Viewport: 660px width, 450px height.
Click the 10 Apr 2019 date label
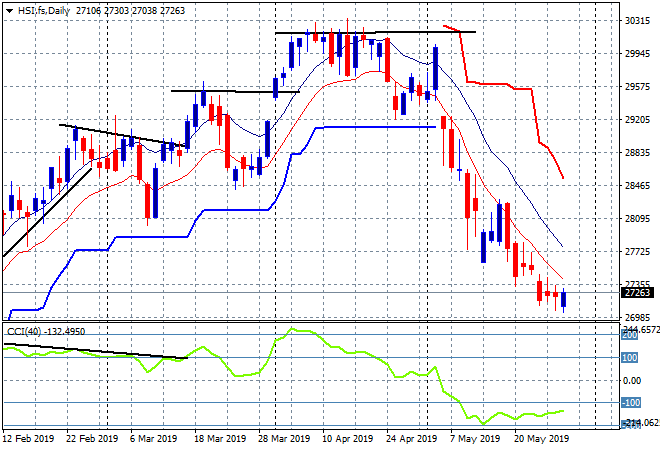347,439
